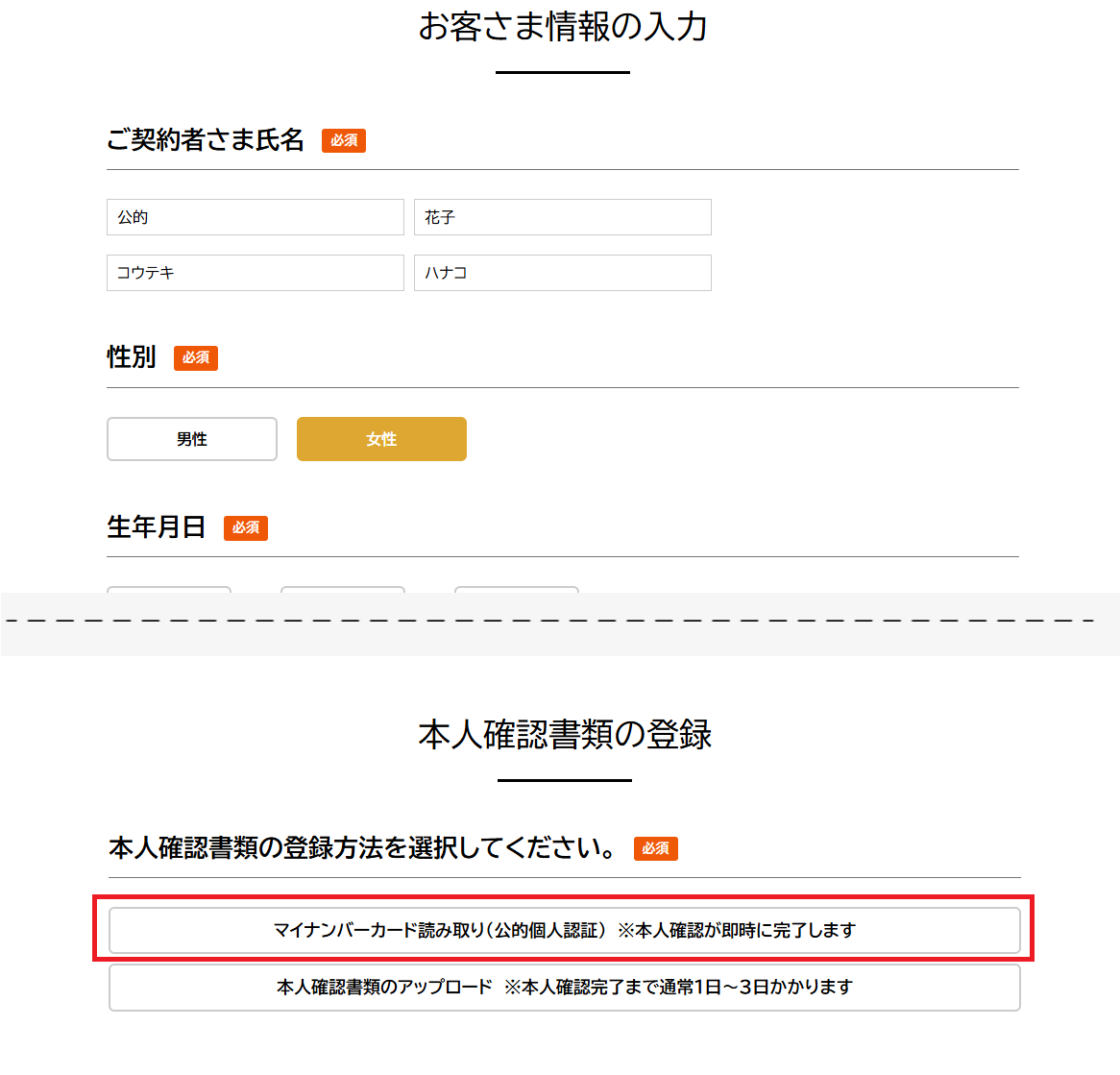Viewport: 1120px width, 1075px height.
Task: Click 必須 badge next to 生年月日
Action: pos(246,528)
